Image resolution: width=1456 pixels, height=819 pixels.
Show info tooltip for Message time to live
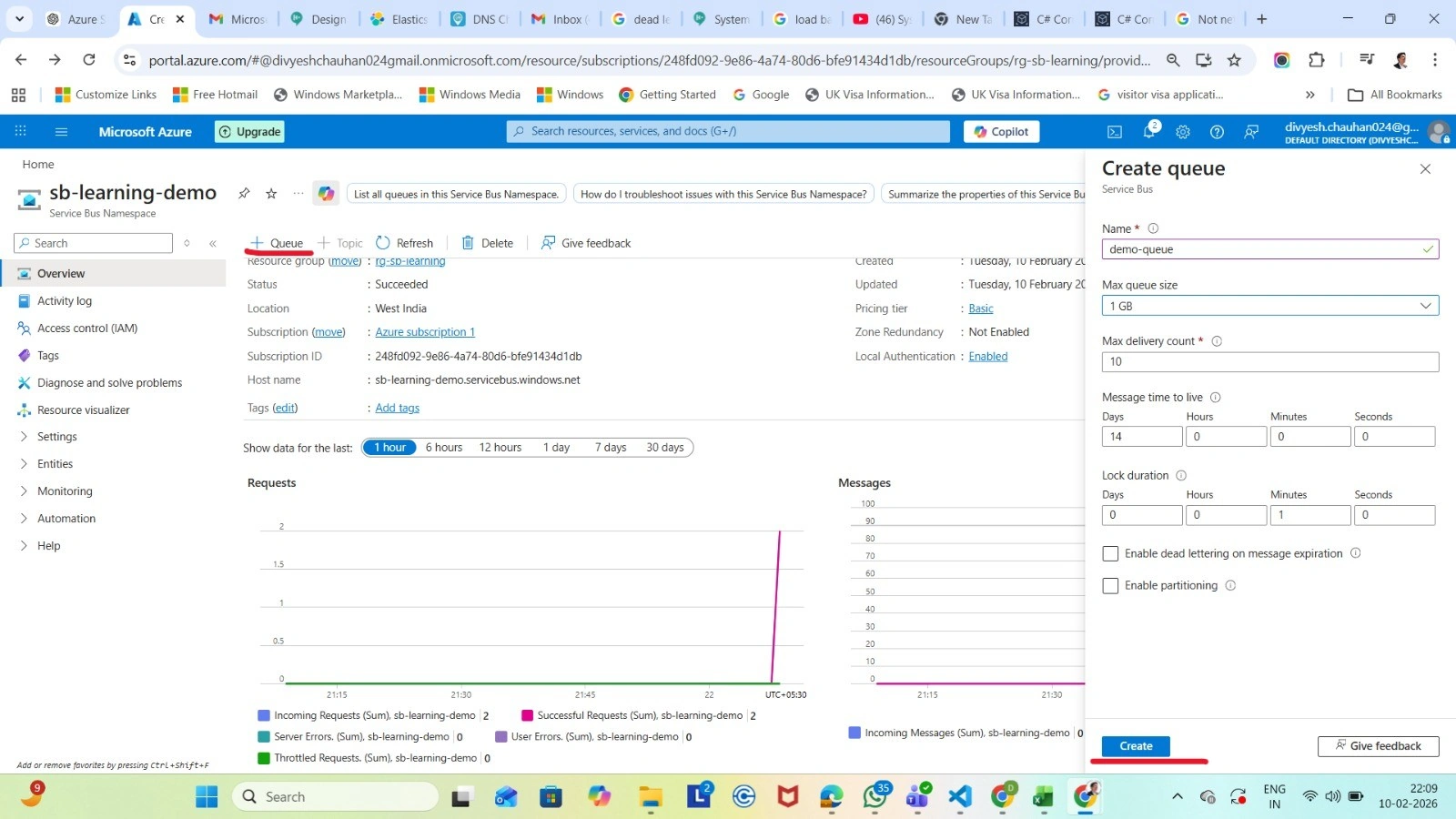(x=1215, y=398)
